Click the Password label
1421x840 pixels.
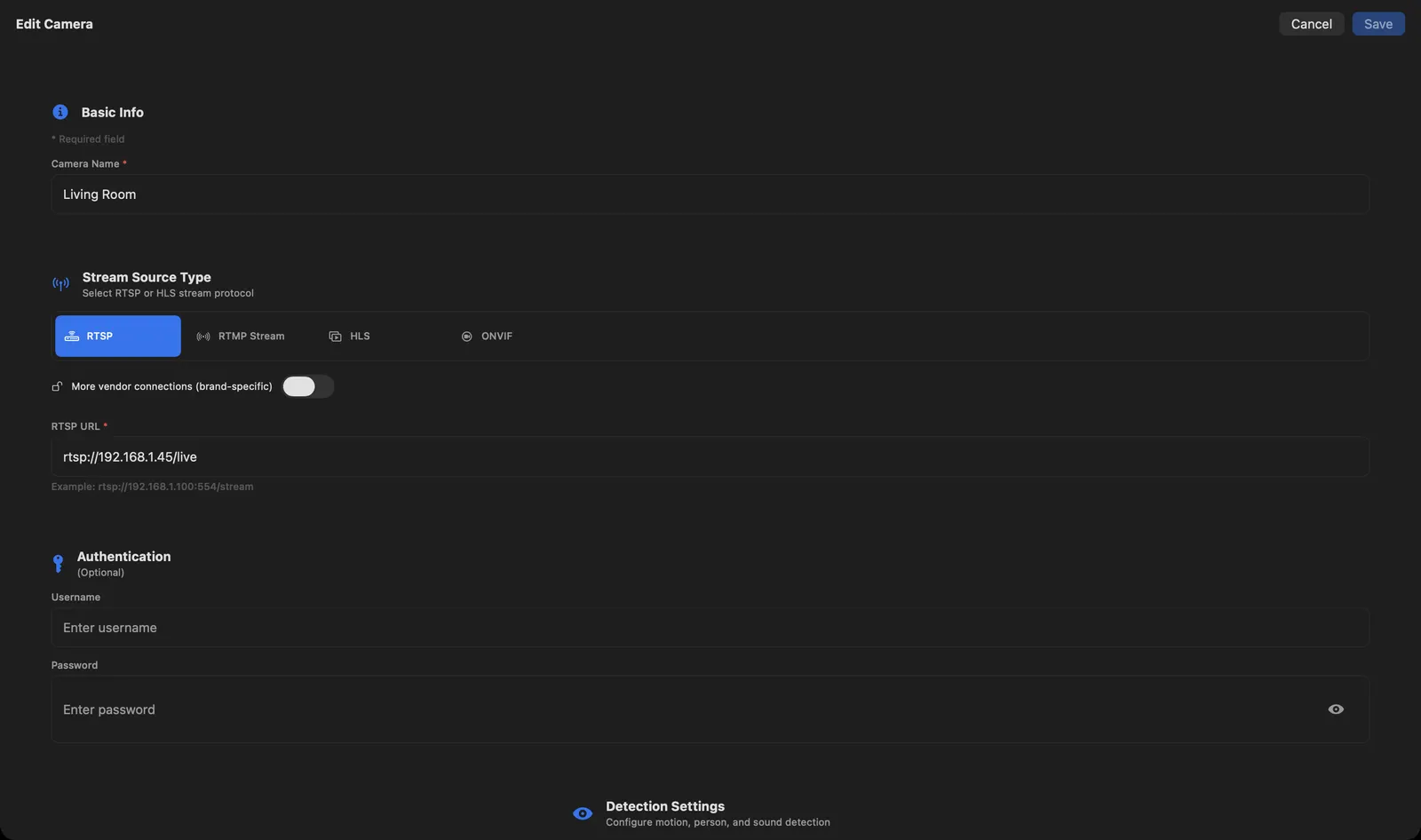(x=75, y=665)
